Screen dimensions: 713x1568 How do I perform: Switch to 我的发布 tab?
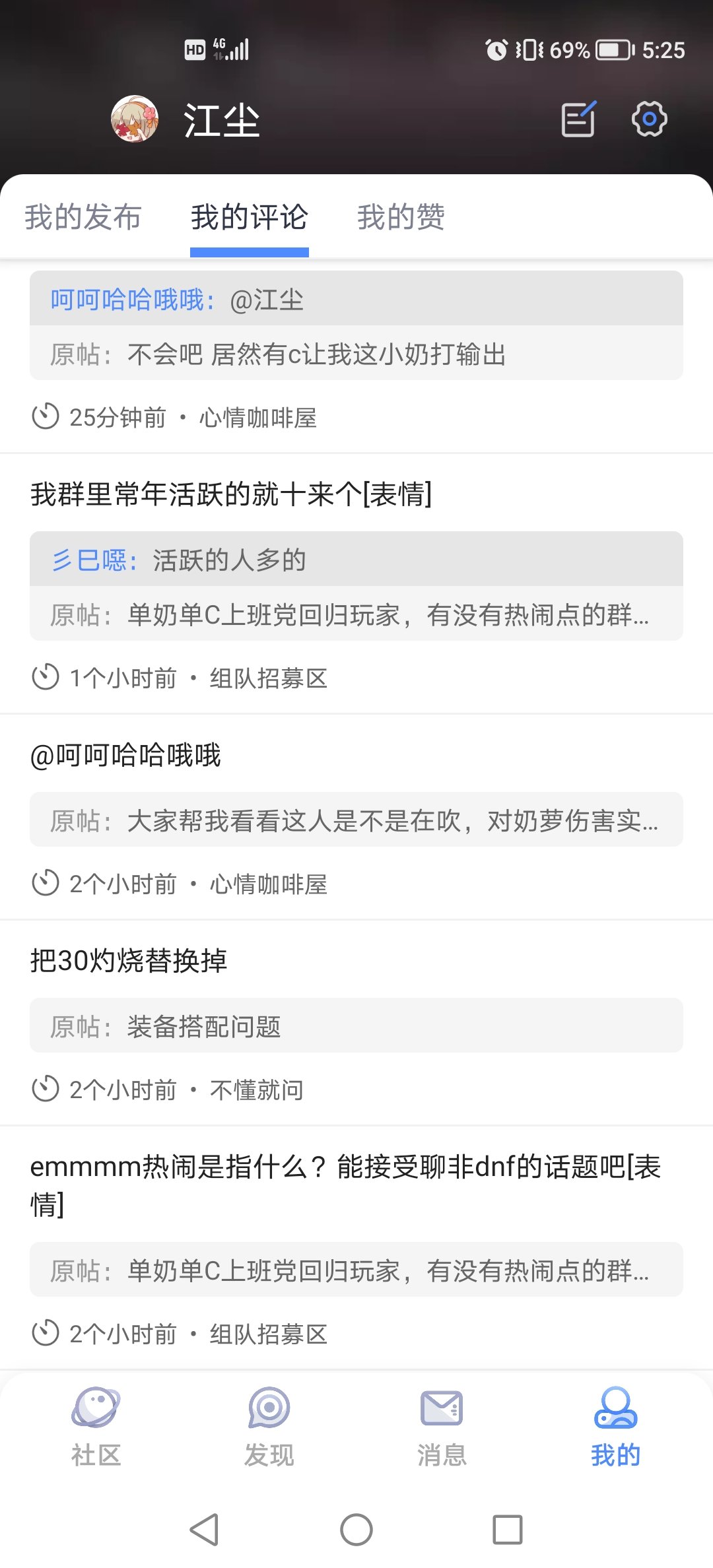(83, 217)
